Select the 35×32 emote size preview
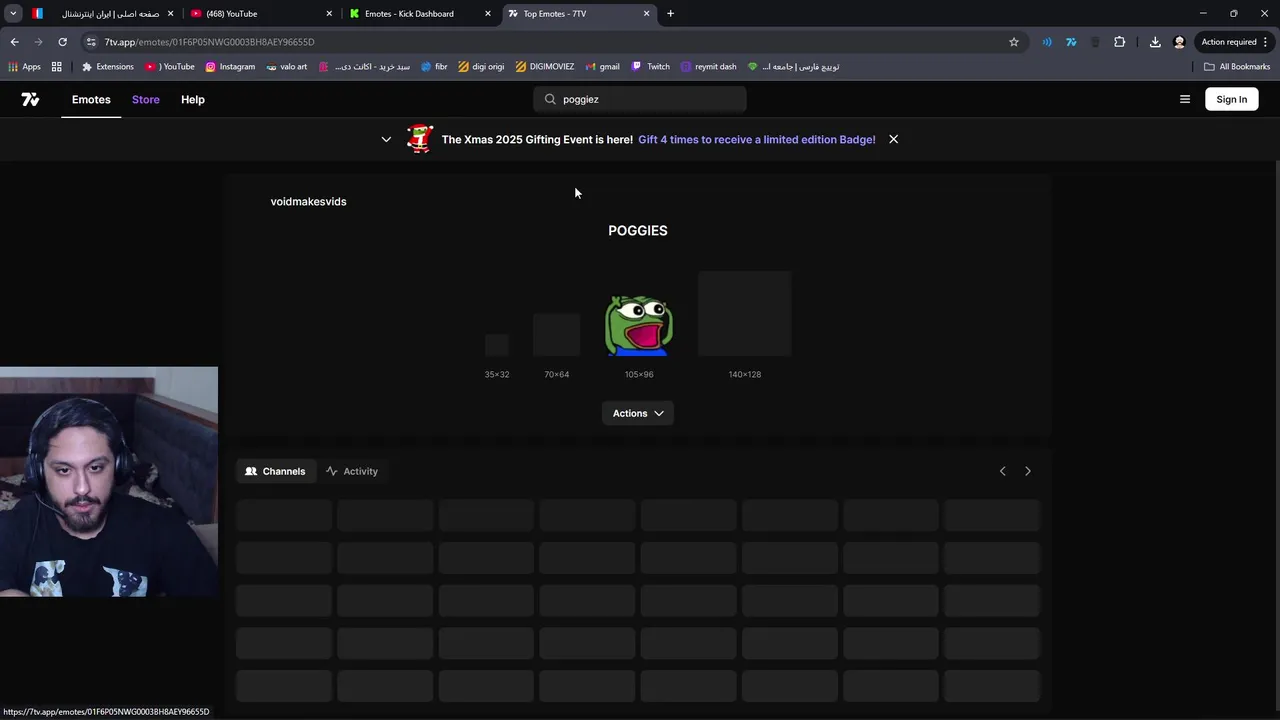The image size is (1280, 720). tap(497, 346)
